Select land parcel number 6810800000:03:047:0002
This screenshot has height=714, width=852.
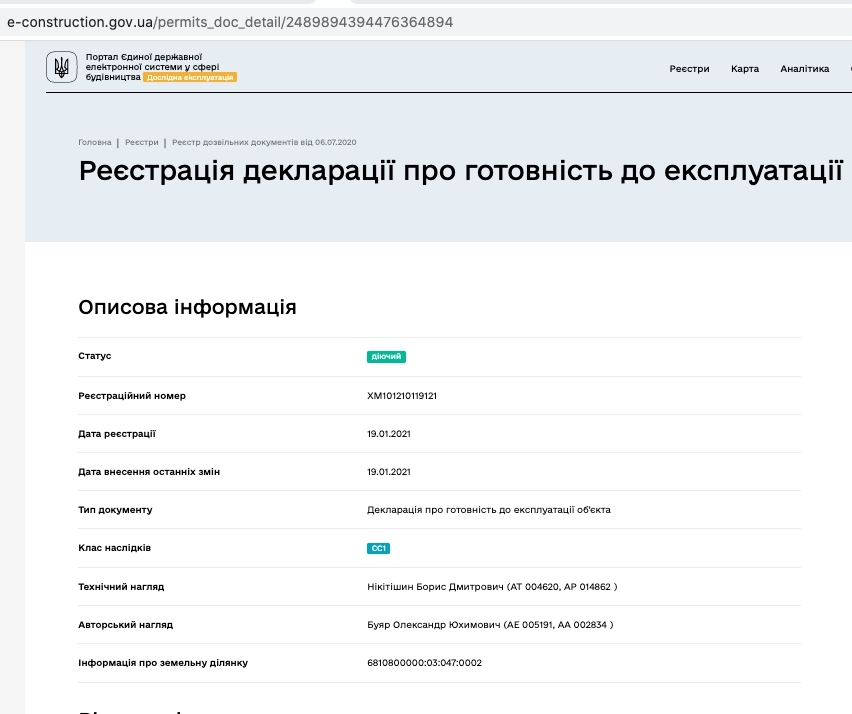(x=424, y=663)
